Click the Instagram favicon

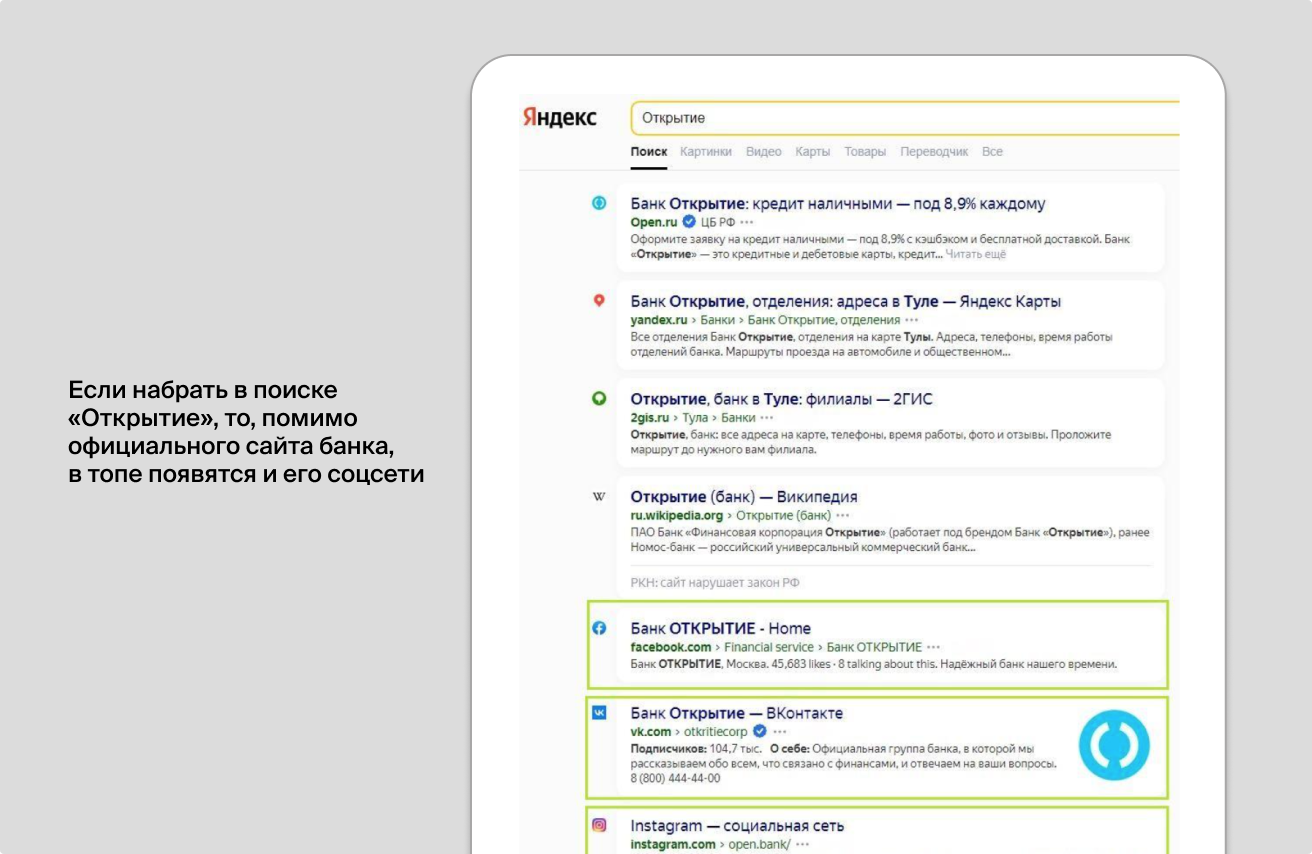[x=599, y=825]
